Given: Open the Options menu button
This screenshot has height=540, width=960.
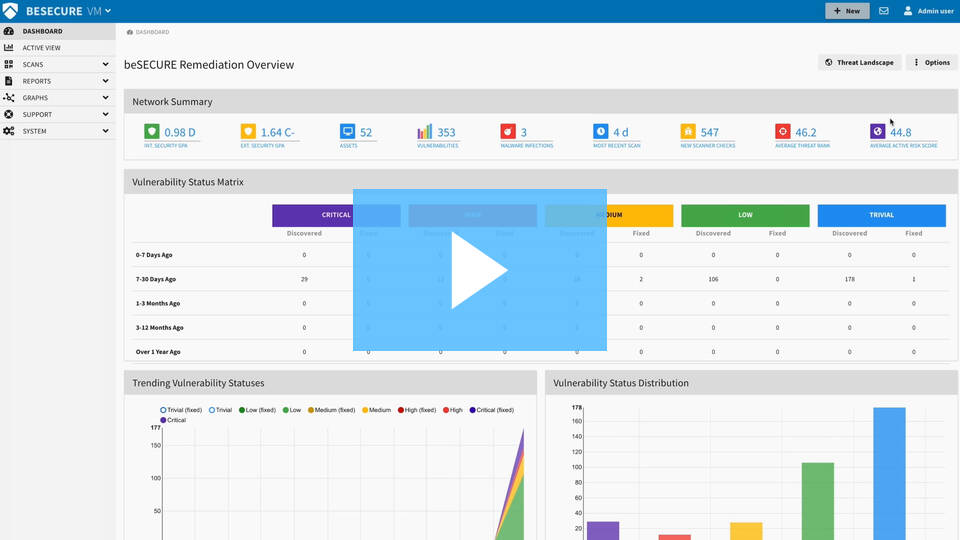Looking at the screenshot, I should [x=931, y=62].
